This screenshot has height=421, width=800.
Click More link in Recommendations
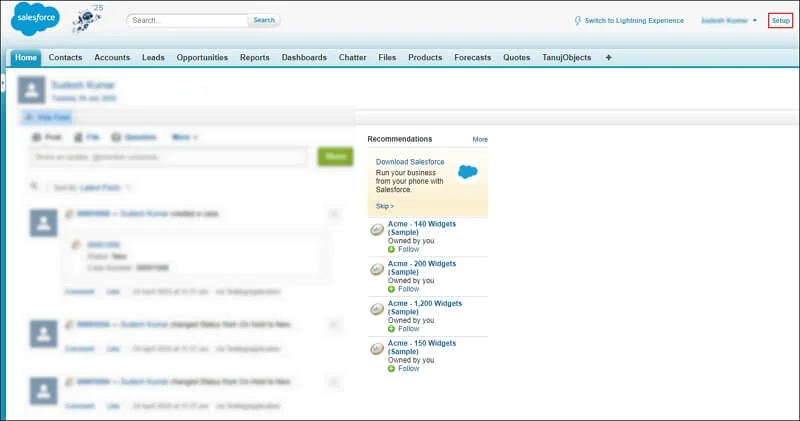(x=480, y=139)
